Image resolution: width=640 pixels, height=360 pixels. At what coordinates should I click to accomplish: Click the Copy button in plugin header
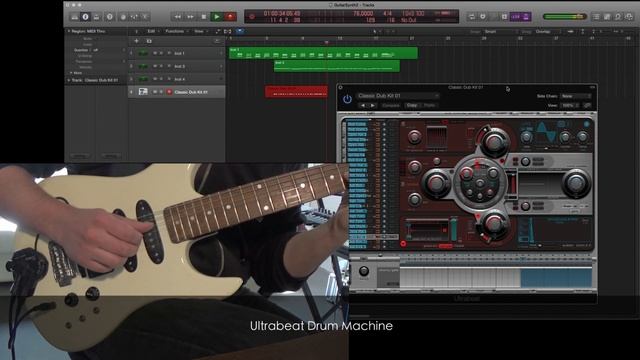pos(412,105)
